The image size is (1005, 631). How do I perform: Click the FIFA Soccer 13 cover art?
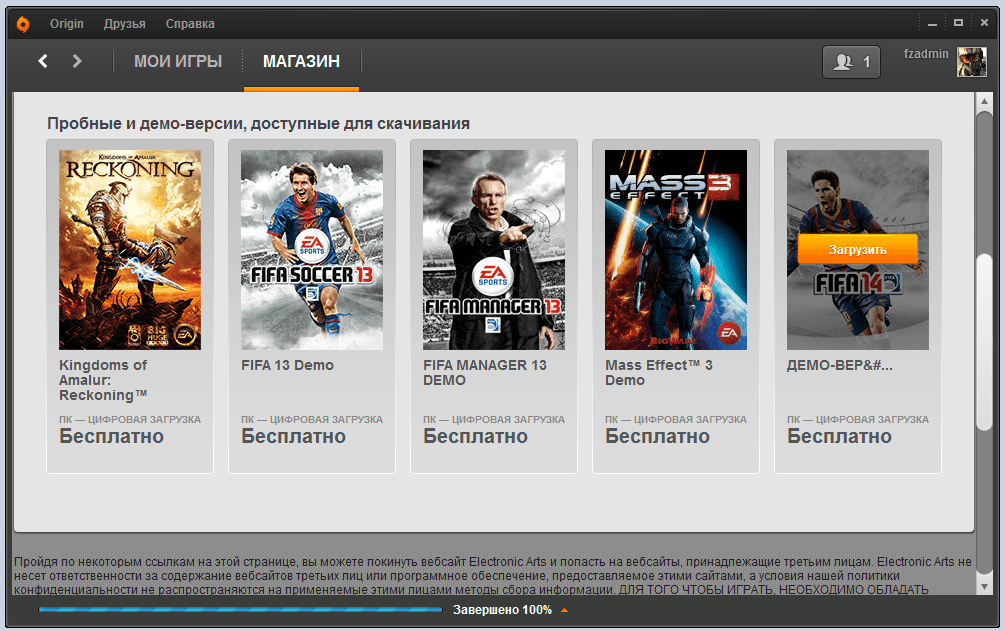[x=312, y=250]
